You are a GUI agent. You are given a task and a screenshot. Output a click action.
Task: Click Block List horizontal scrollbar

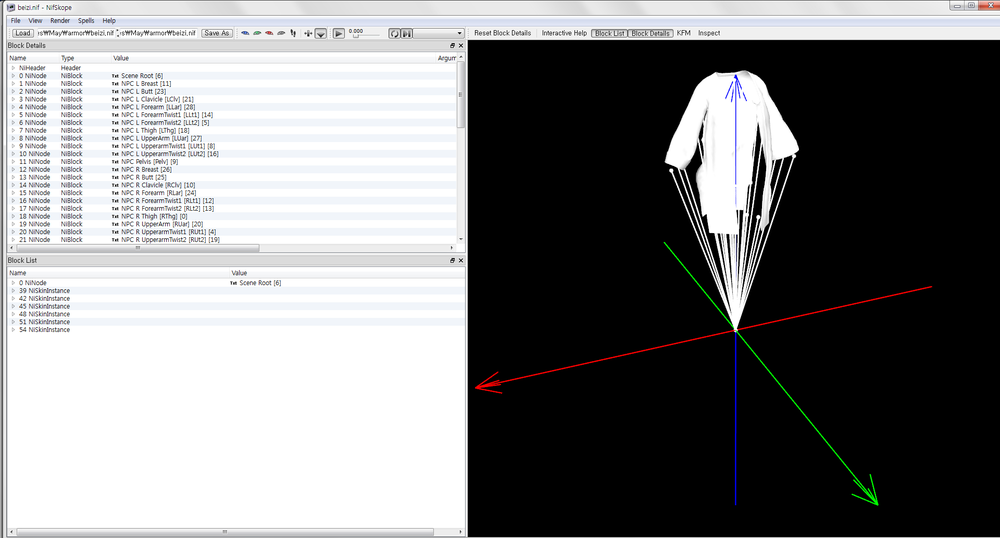pyautogui.click(x=224, y=532)
